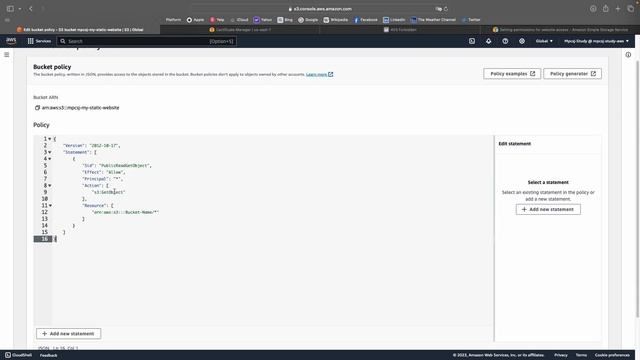Open the Wikipedia bookmark

click(336, 20)
